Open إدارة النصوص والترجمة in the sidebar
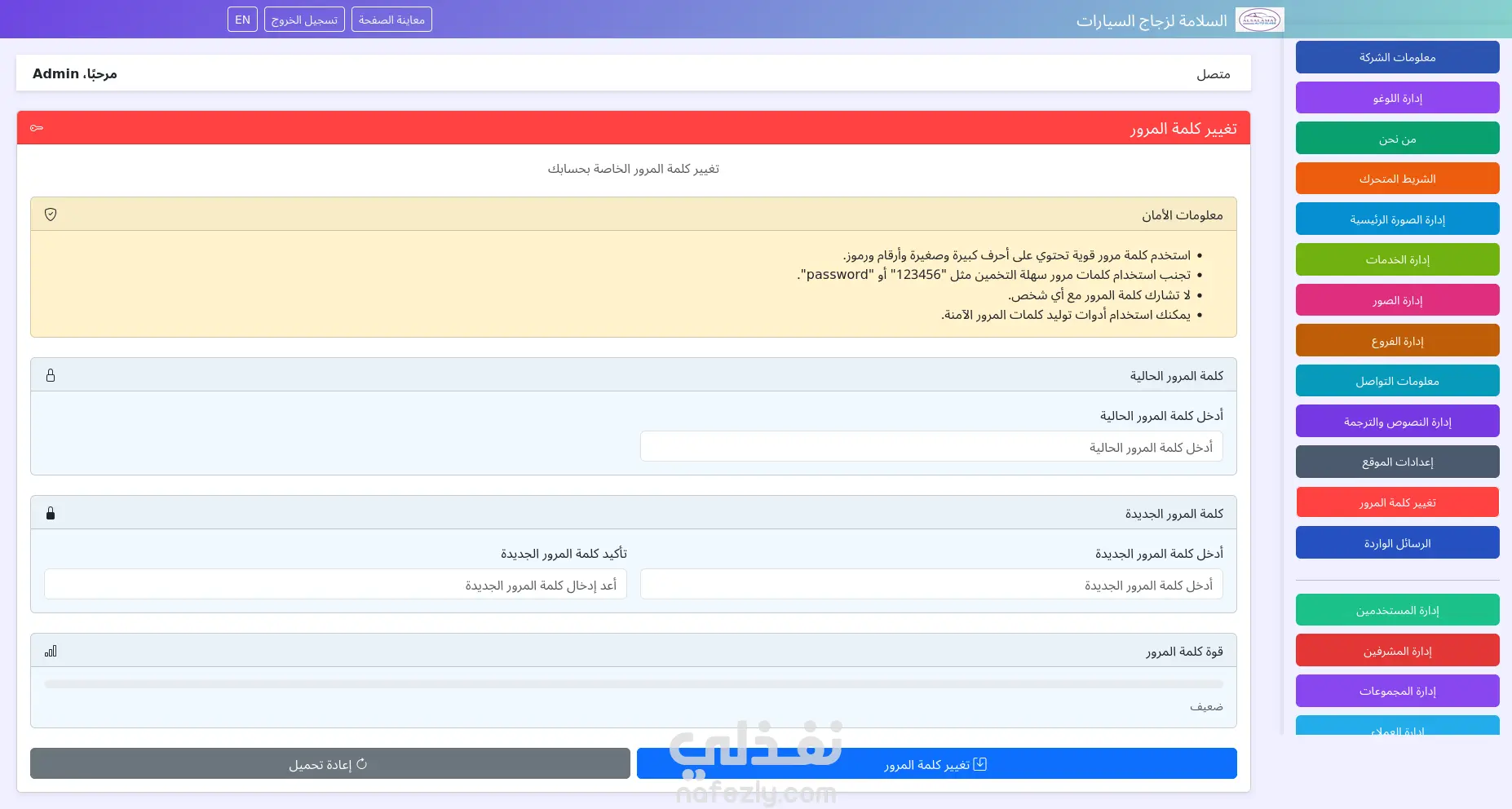This screenshot has height=809, width=1512. (x=1398, y=422)
